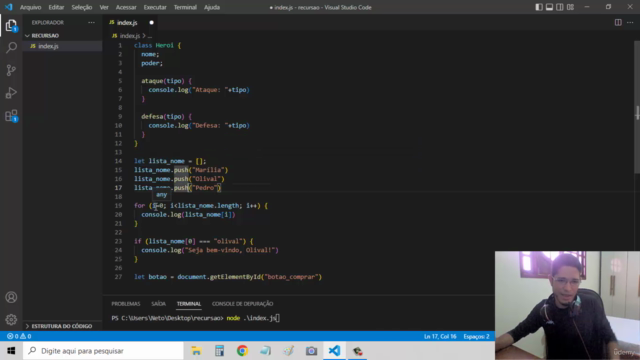Click the VS Code logo in title bar
The height and width of the screenshot is (360, 640).
pyautogui.click(x=9, y=7)
